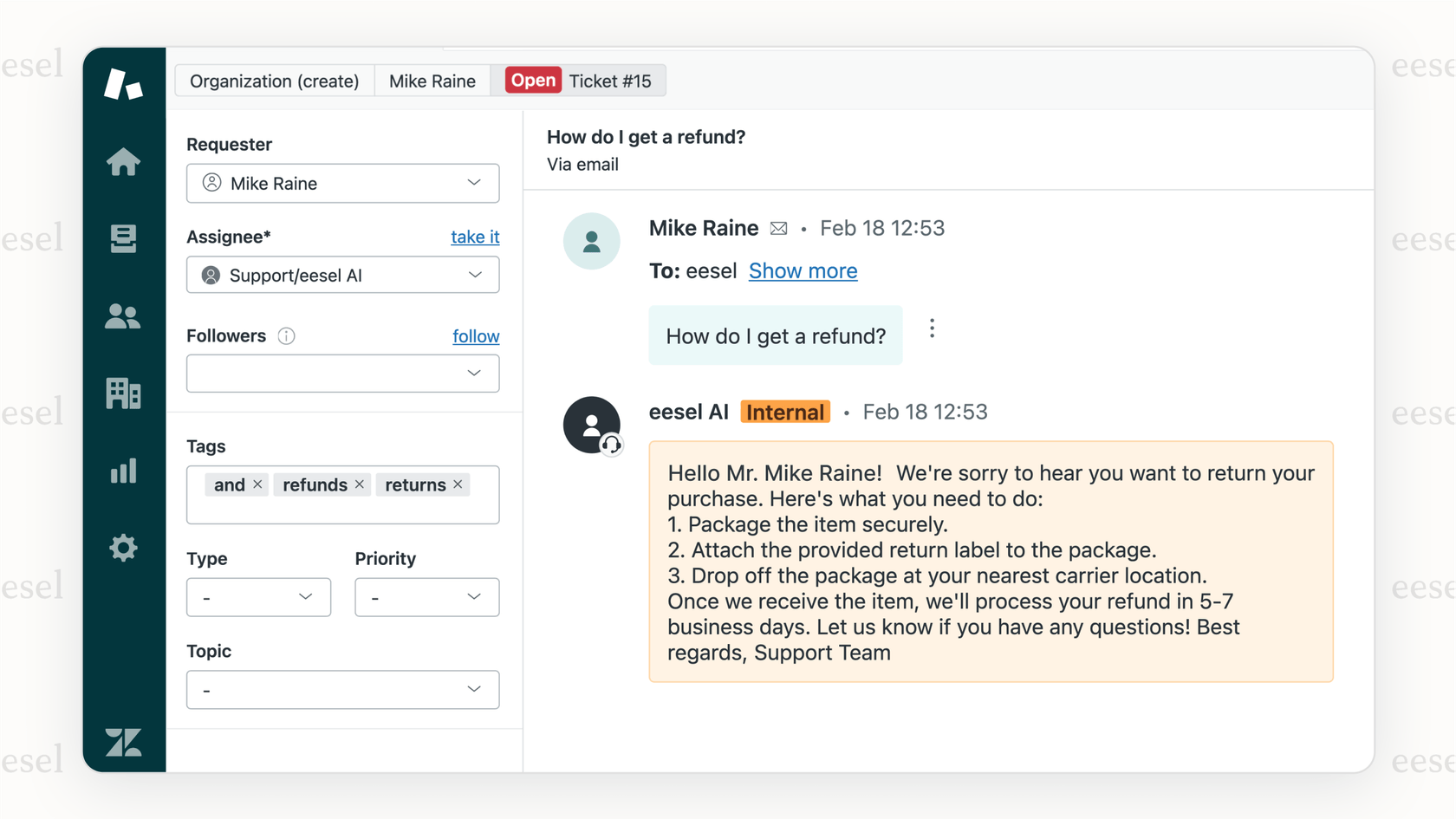Click Show more in the email header
Screen dimensions: 1456x819
tap(803, 270)
